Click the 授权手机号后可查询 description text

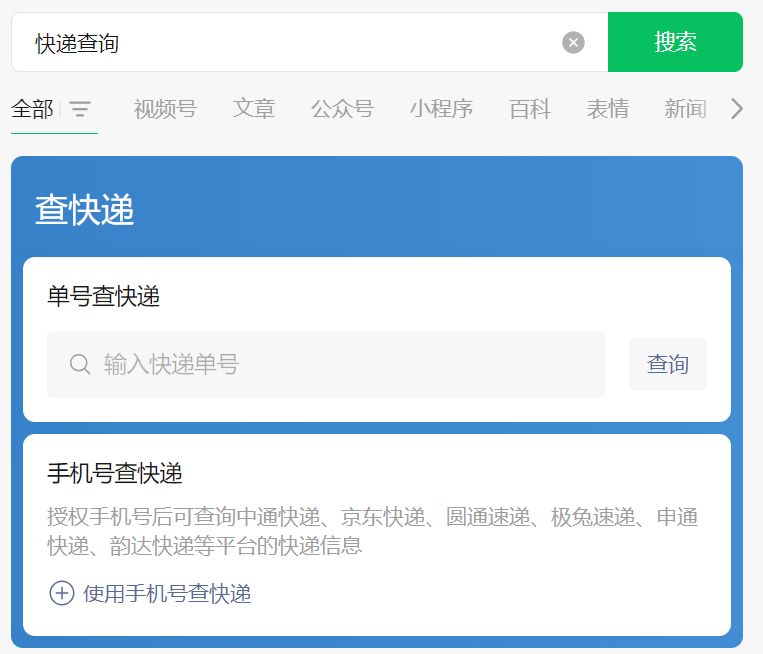point(373,531)
